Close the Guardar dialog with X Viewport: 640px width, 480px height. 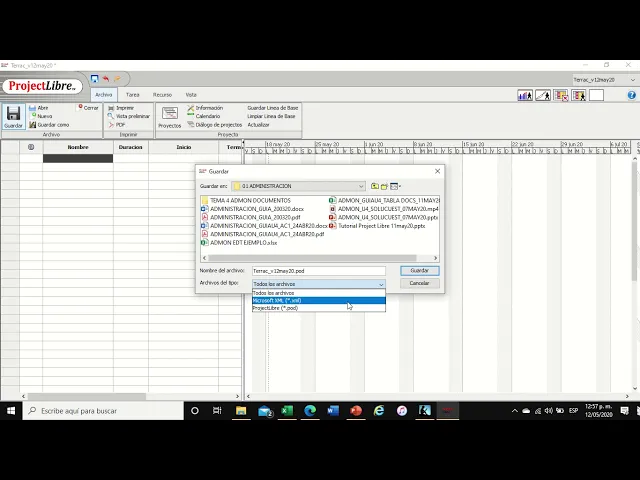[x=438, y=171]
